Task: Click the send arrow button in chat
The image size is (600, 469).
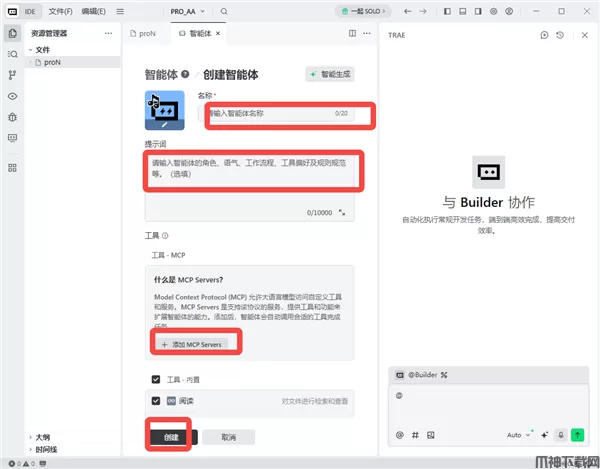Action: (x=578, y=435)
